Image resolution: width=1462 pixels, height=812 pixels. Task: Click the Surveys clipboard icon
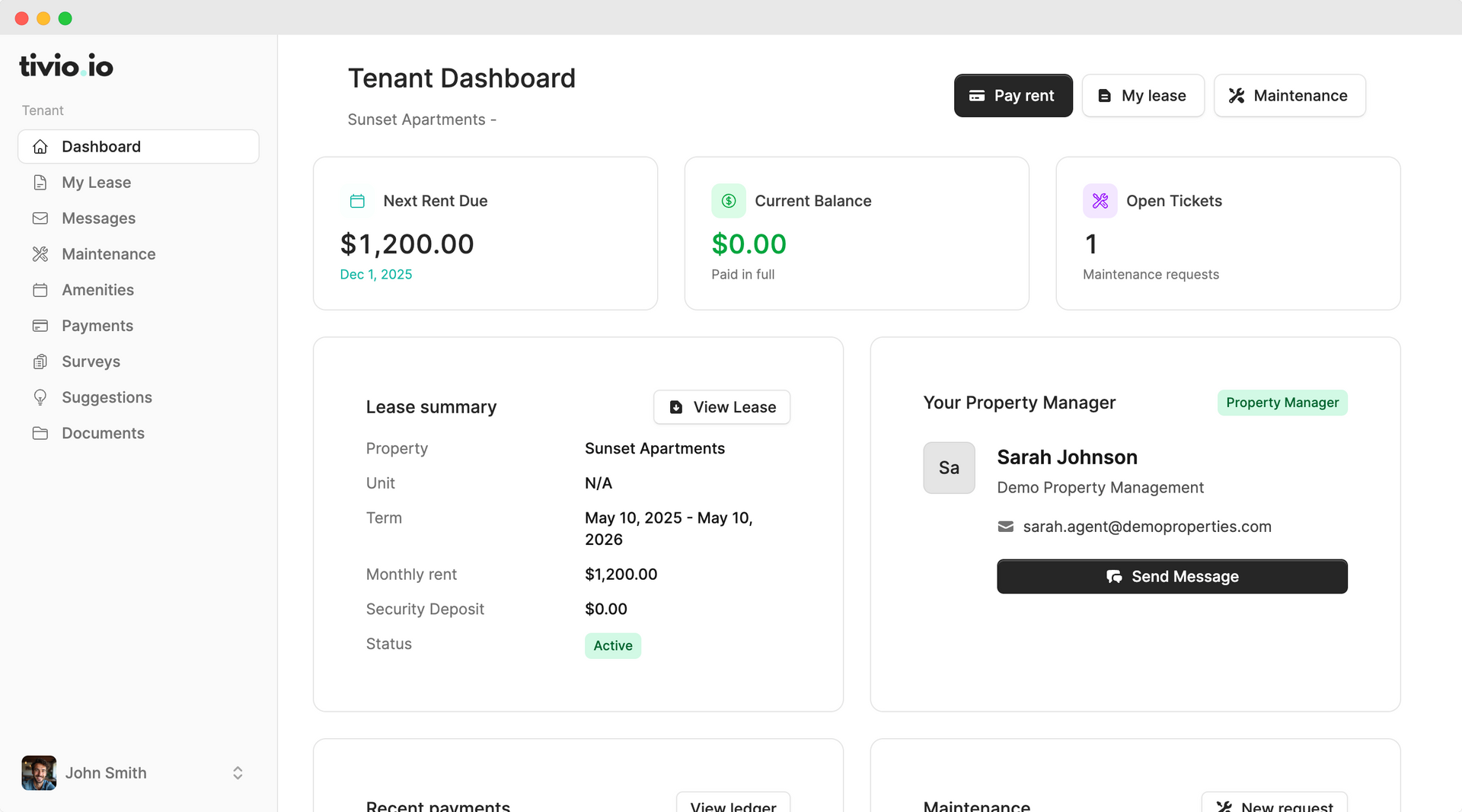coord(40,361)
